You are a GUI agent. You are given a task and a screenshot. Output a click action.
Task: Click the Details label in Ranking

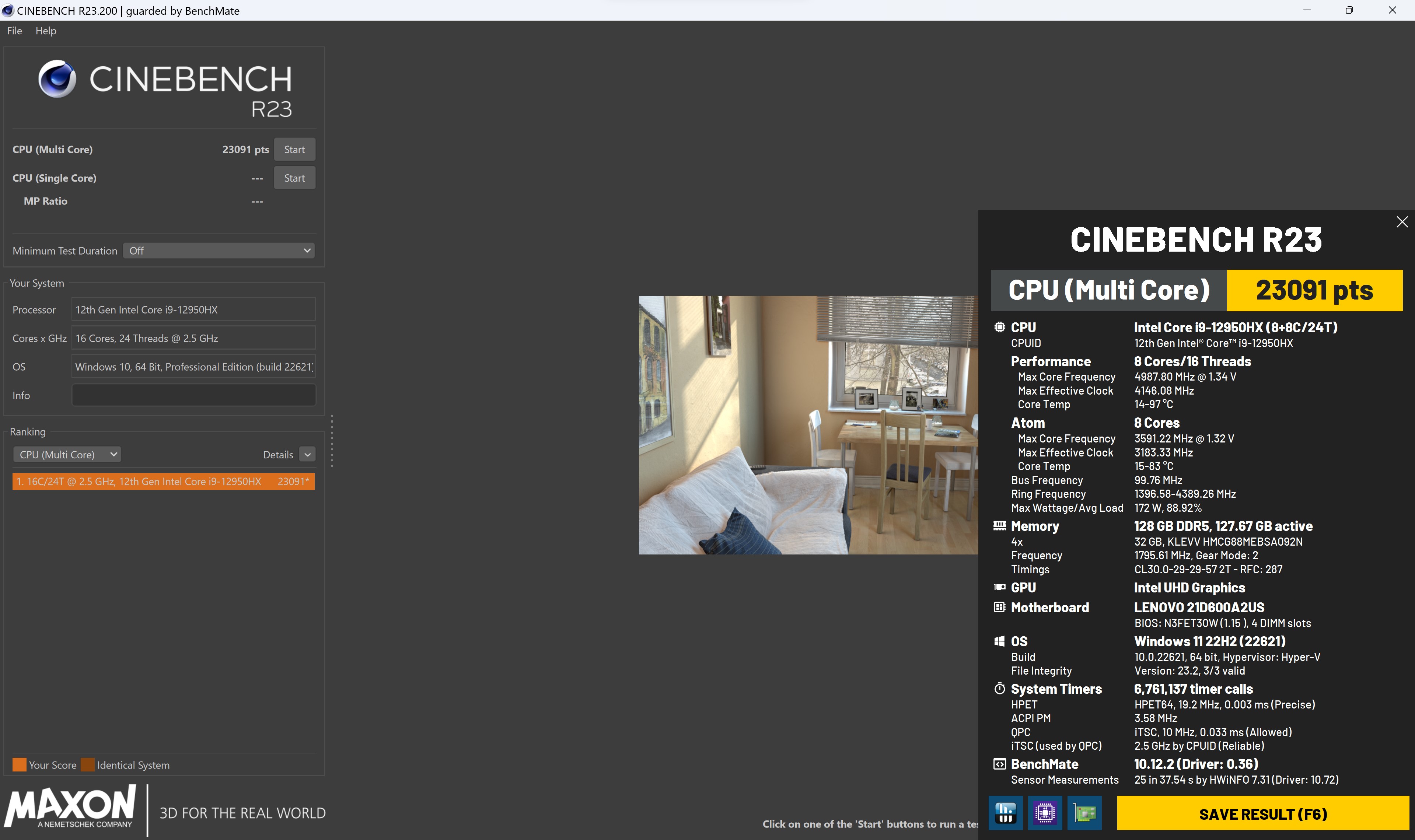(x=278, y=455)
